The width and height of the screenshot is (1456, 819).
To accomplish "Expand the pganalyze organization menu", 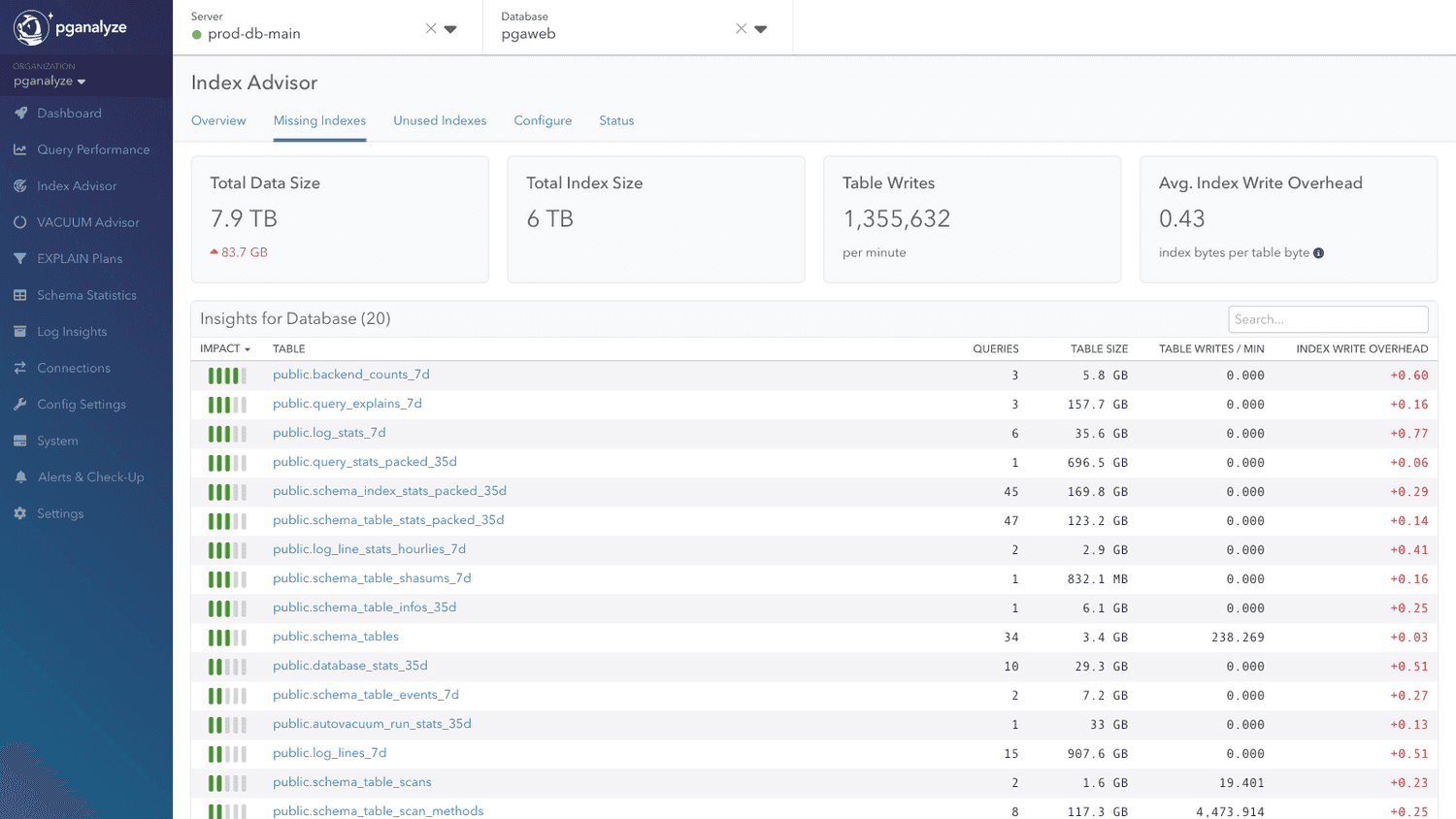I will tap(48, 81).
